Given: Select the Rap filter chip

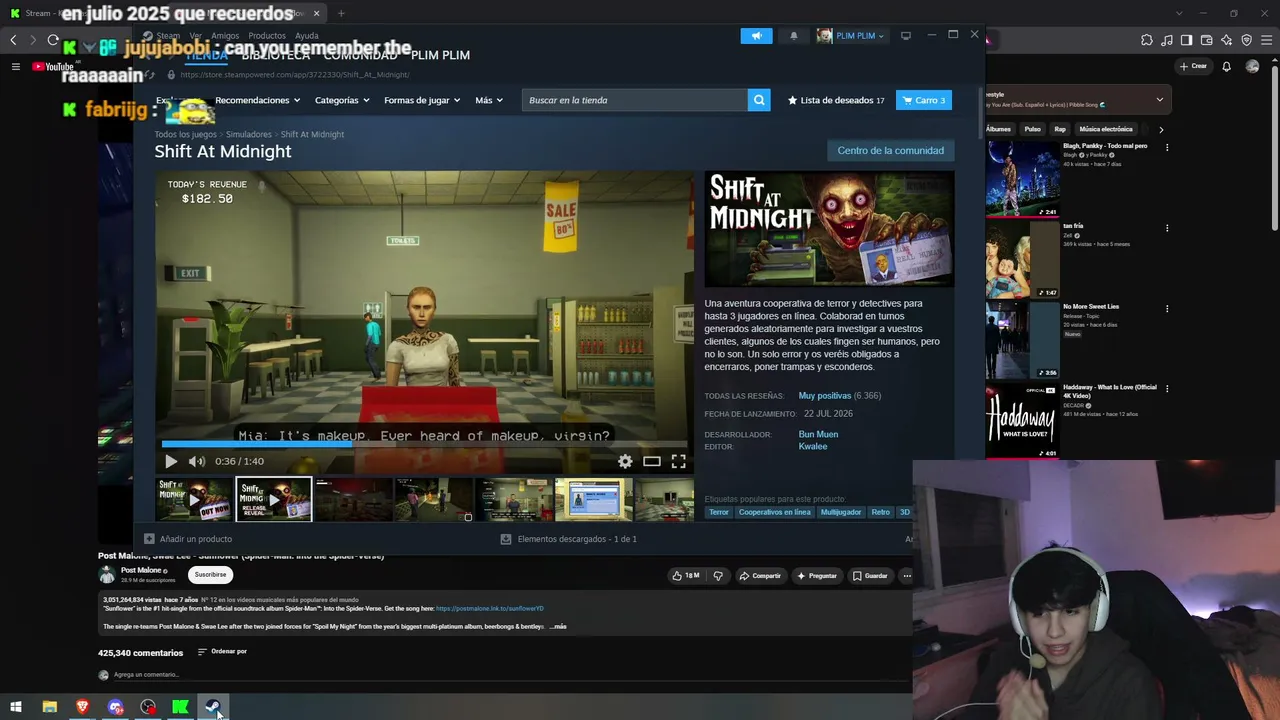Looking at the screenshot, I should click(x=1060, y=129).
